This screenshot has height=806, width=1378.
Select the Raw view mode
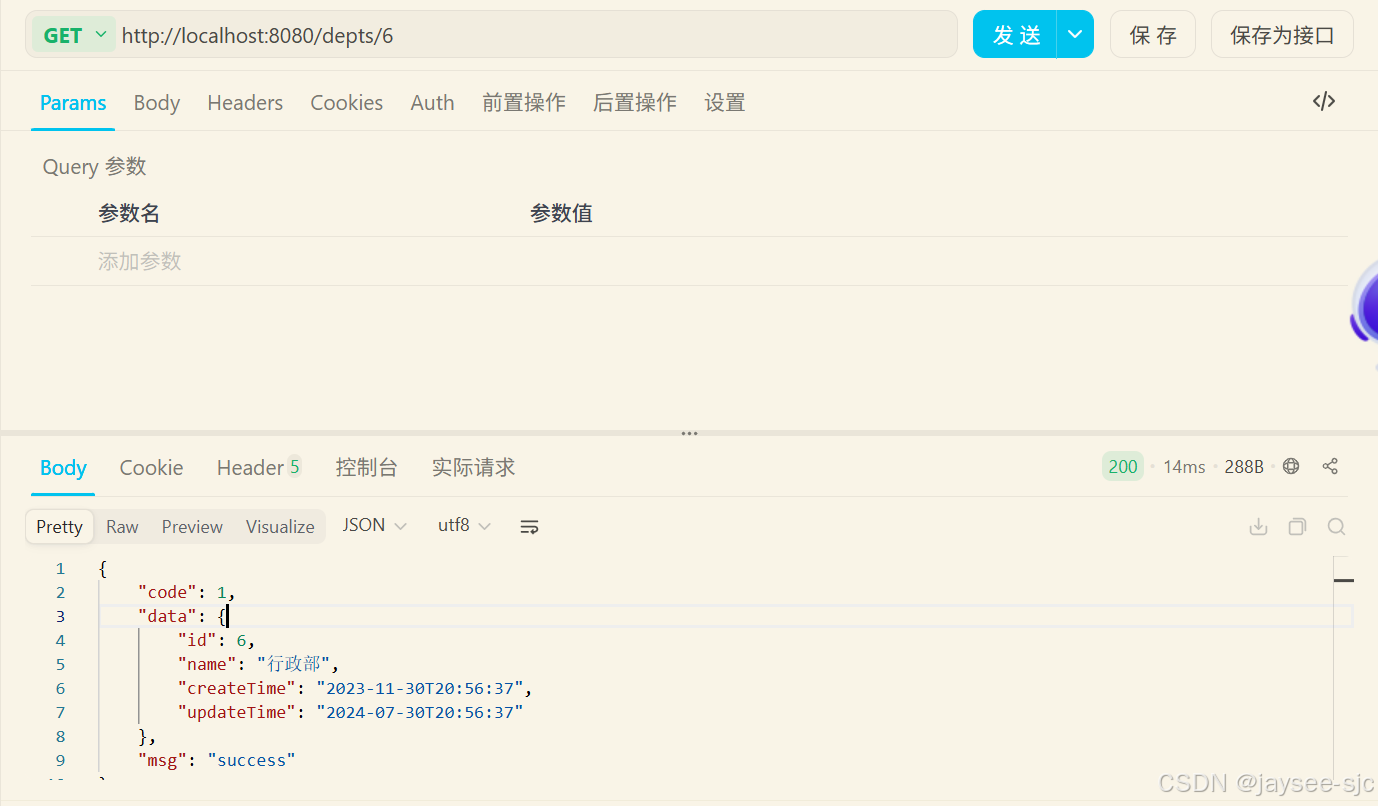[x=122, y=527]
